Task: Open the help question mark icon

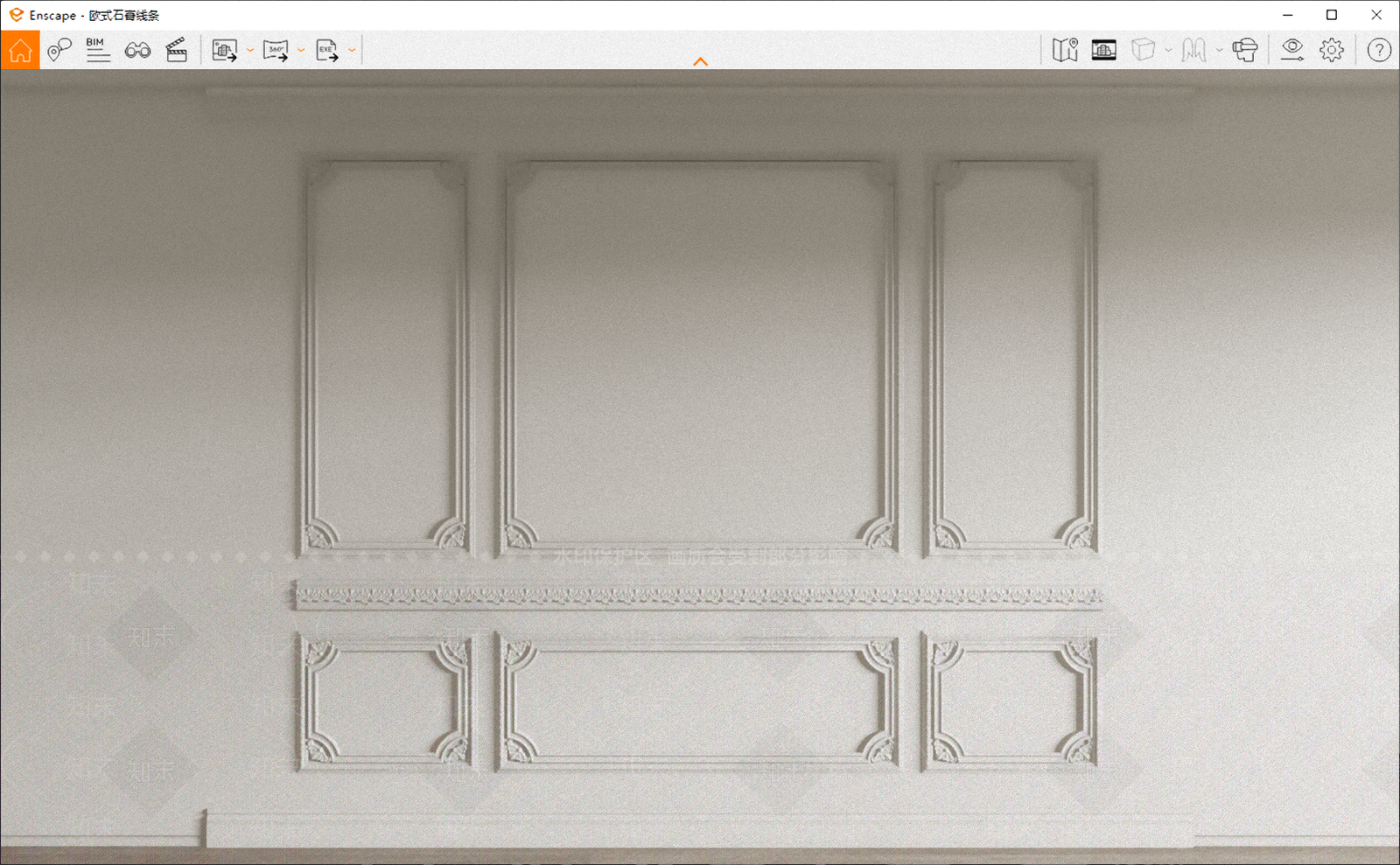Action: (1379, 50)
